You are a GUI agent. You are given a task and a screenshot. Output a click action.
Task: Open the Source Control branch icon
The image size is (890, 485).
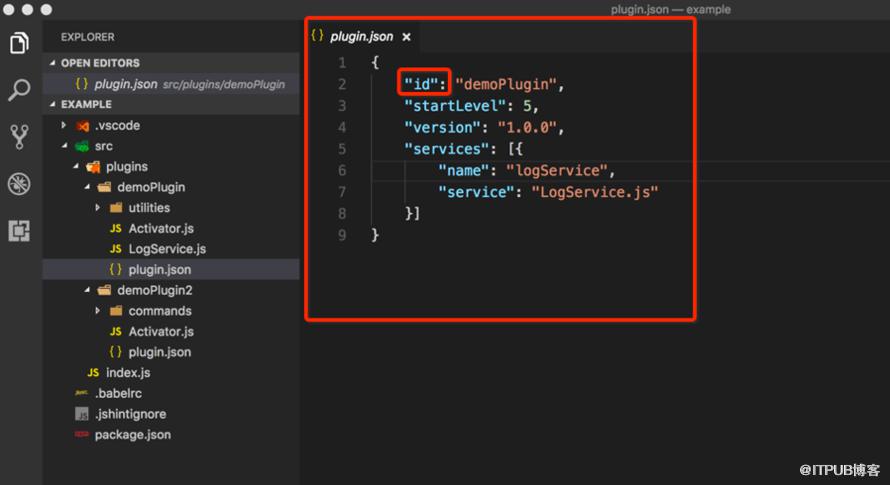(19, 137)
